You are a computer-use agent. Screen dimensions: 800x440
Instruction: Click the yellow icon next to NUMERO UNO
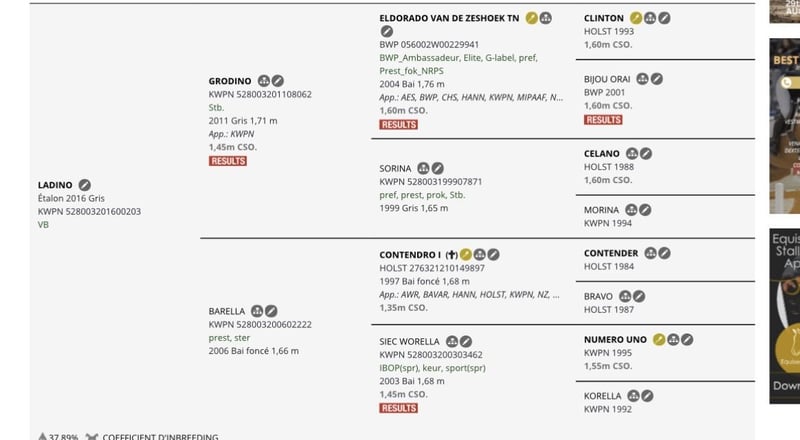pyautogui.click(x=659, y=339)
